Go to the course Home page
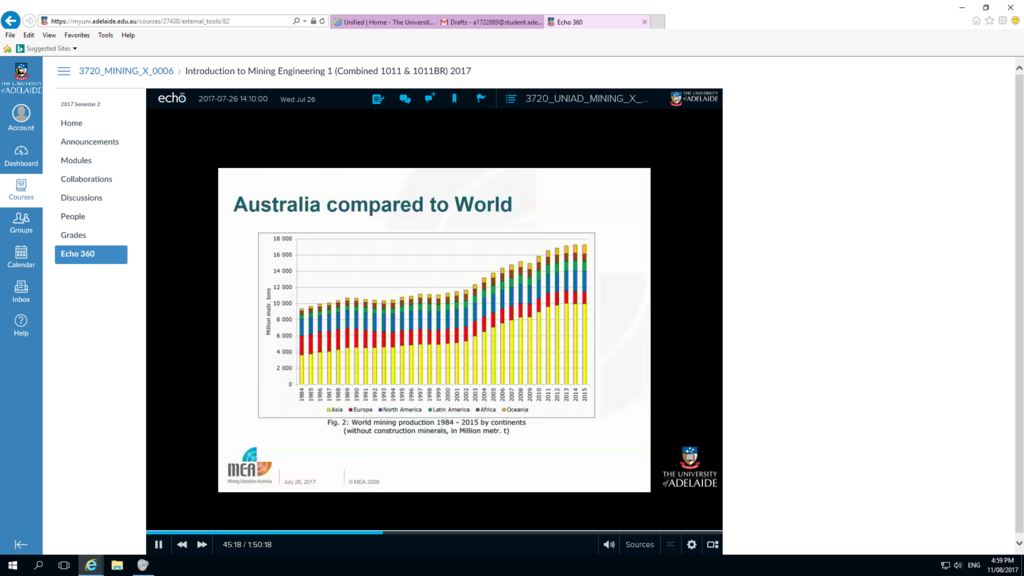The image size is (1024, 576). click(x=71, y=123)
